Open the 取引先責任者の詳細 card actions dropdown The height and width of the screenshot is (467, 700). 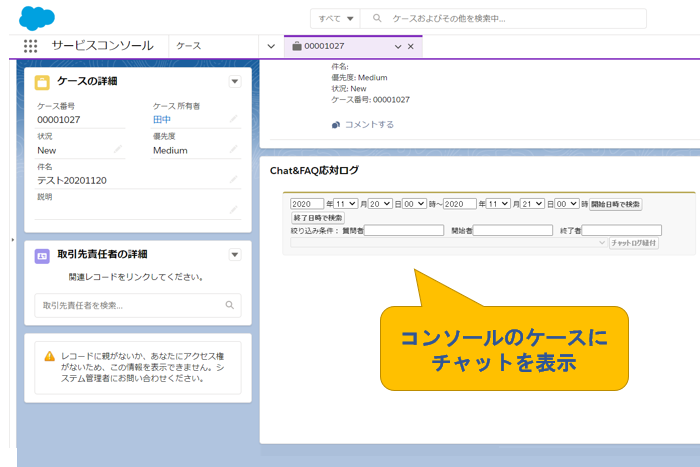click(x=235, y=255)
